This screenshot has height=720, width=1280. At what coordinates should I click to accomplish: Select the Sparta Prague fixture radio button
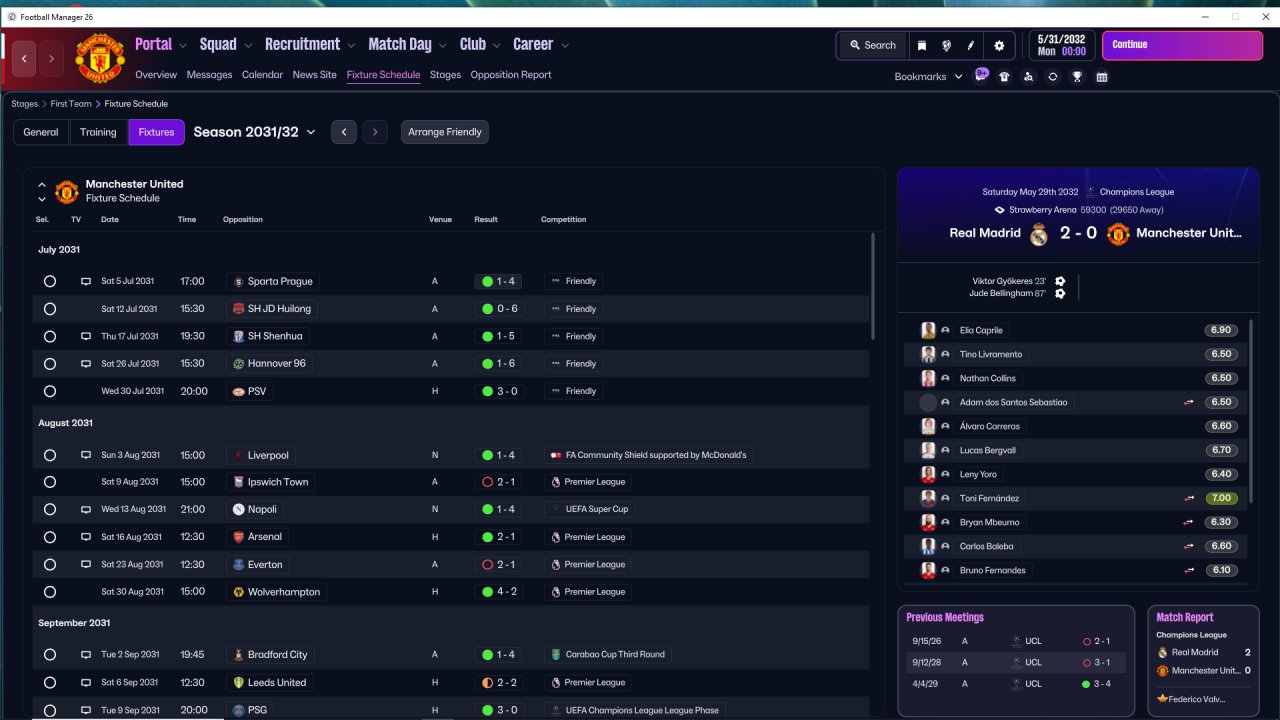coord(50,282)
